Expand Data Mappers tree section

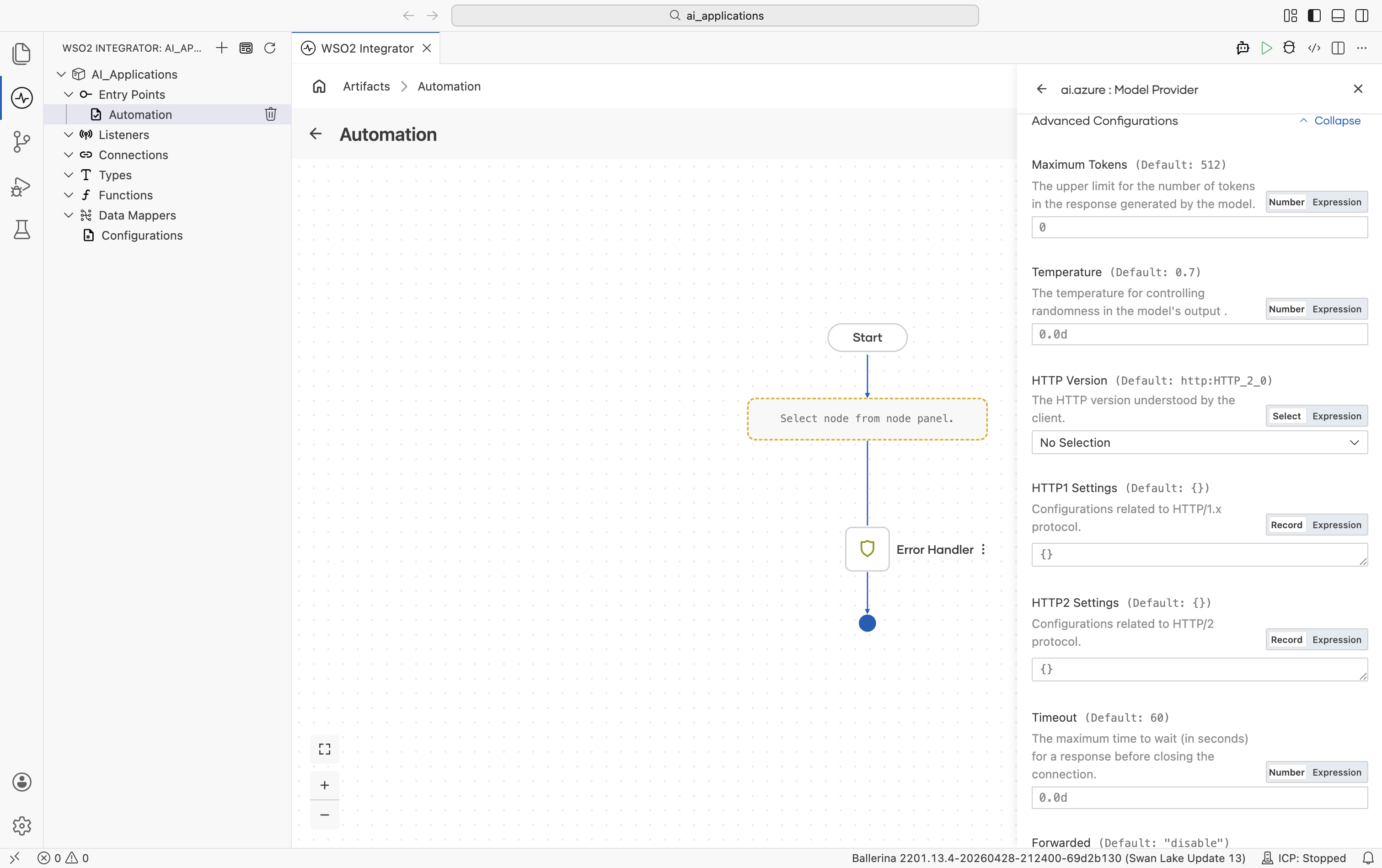pyautogui.click(x=68, y=214)
